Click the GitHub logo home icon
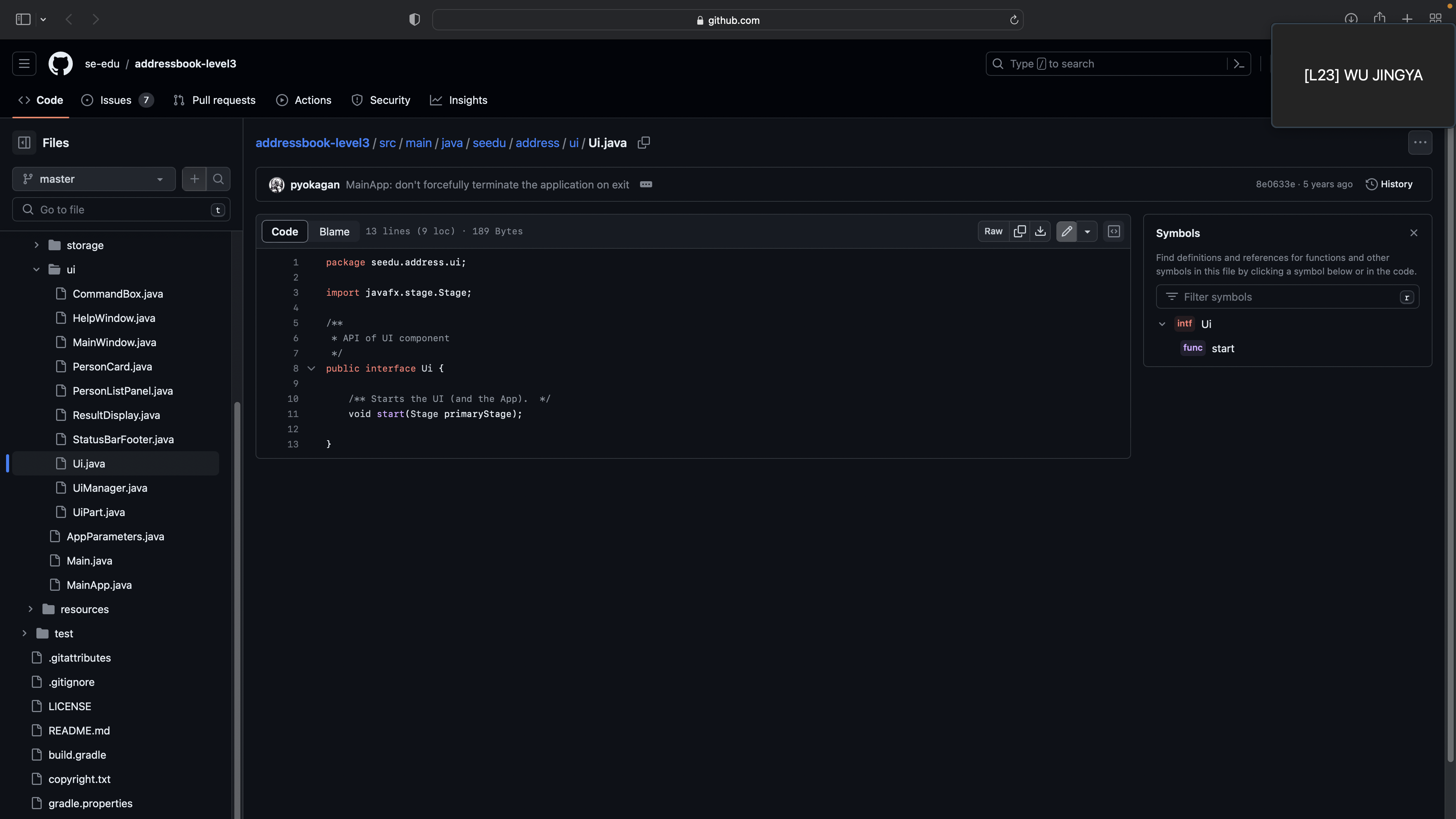Viewport: 1456px width, 819px height. [x=61, y=64]
